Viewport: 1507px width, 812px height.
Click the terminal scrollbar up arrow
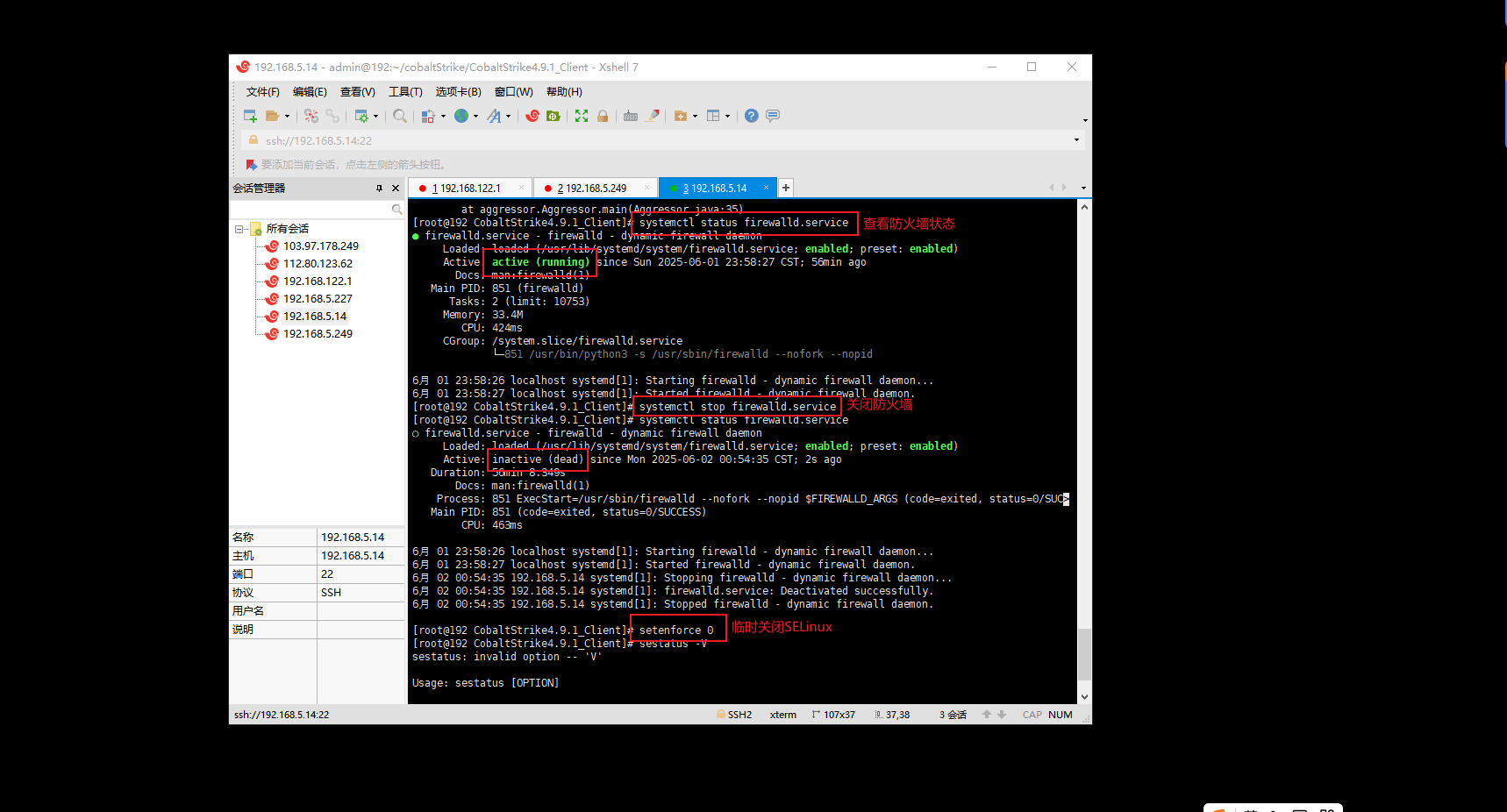point(1084,208)
